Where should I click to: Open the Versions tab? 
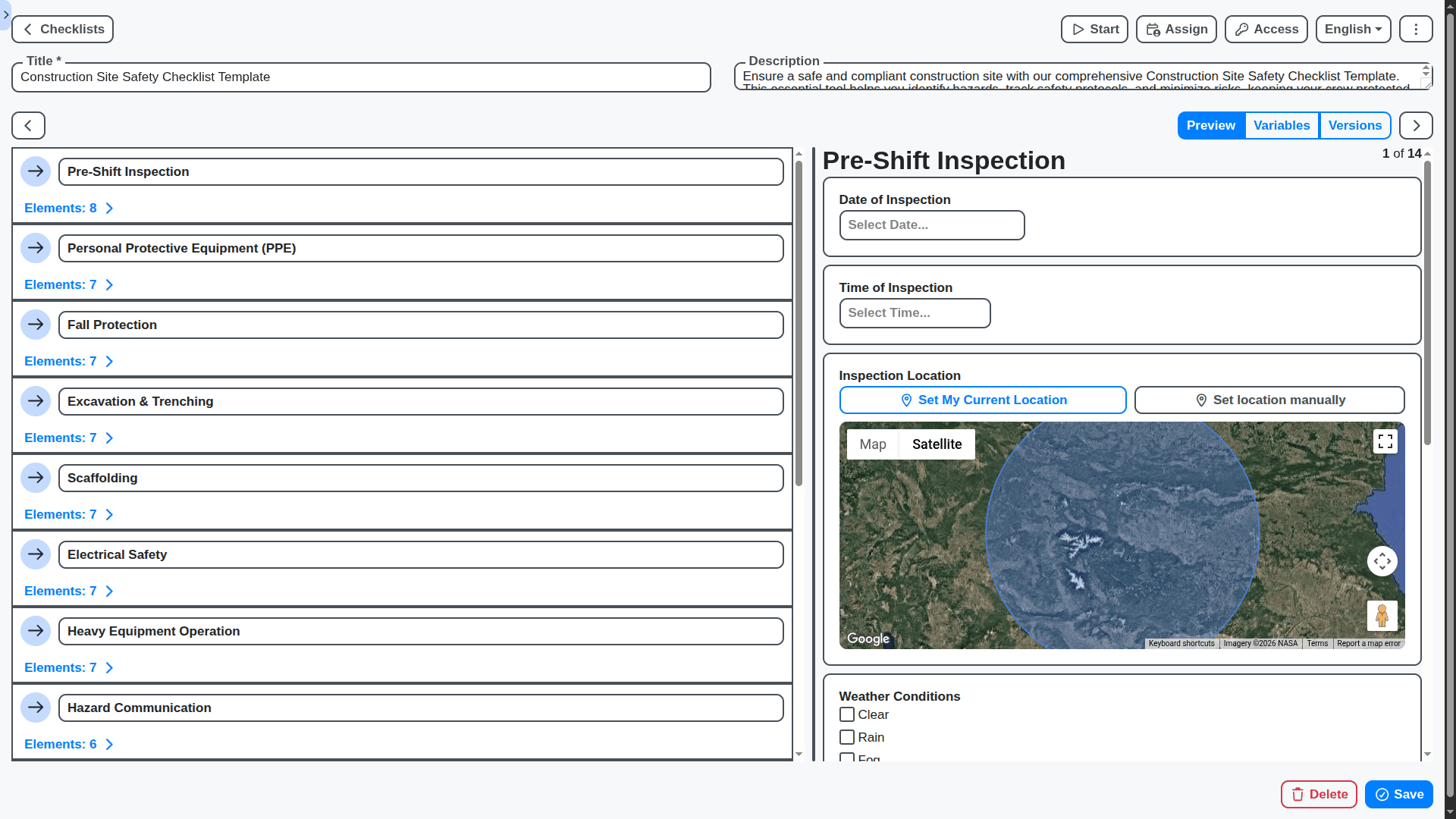point(1354,126)
